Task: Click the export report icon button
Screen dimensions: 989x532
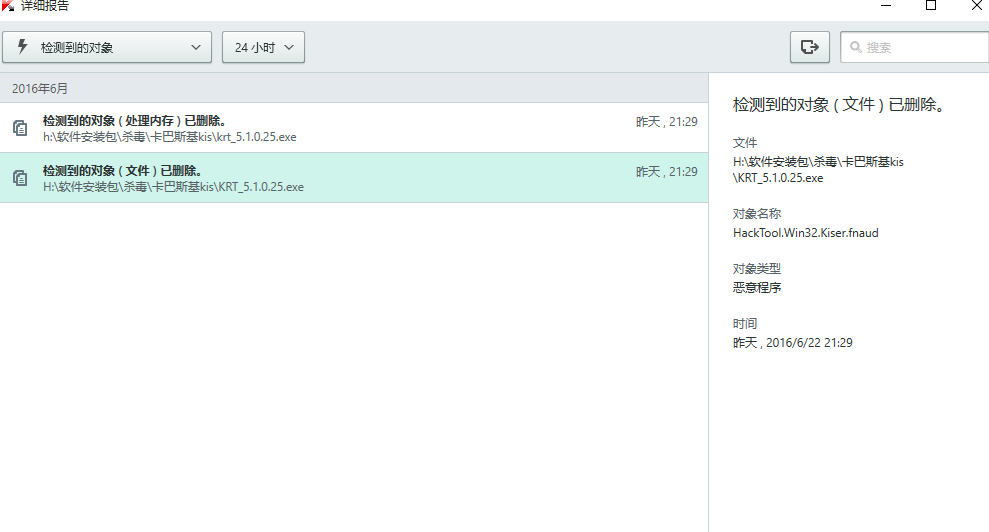Action: coord(810,47)
